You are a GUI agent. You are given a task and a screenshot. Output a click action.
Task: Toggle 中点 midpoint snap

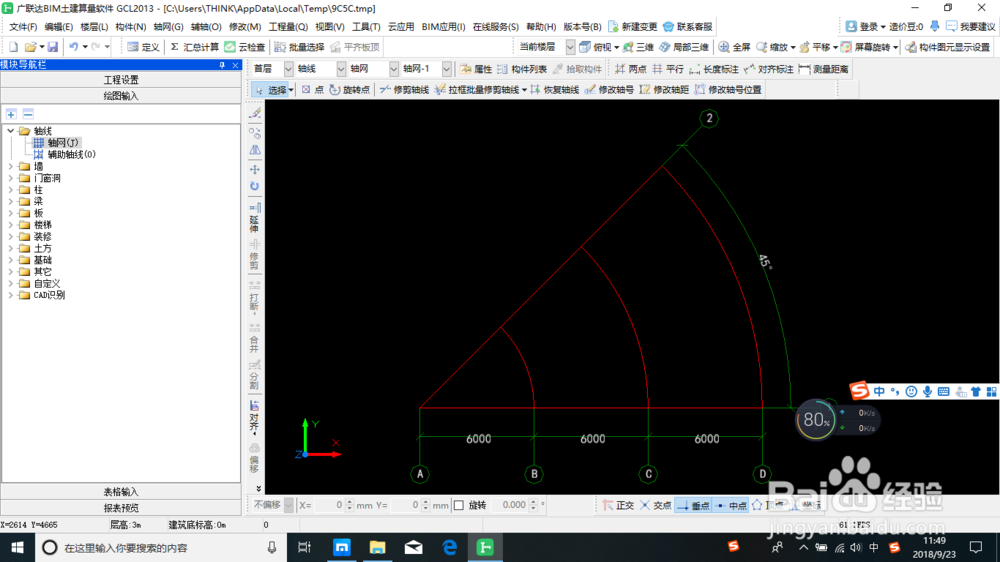coord(731,505)
